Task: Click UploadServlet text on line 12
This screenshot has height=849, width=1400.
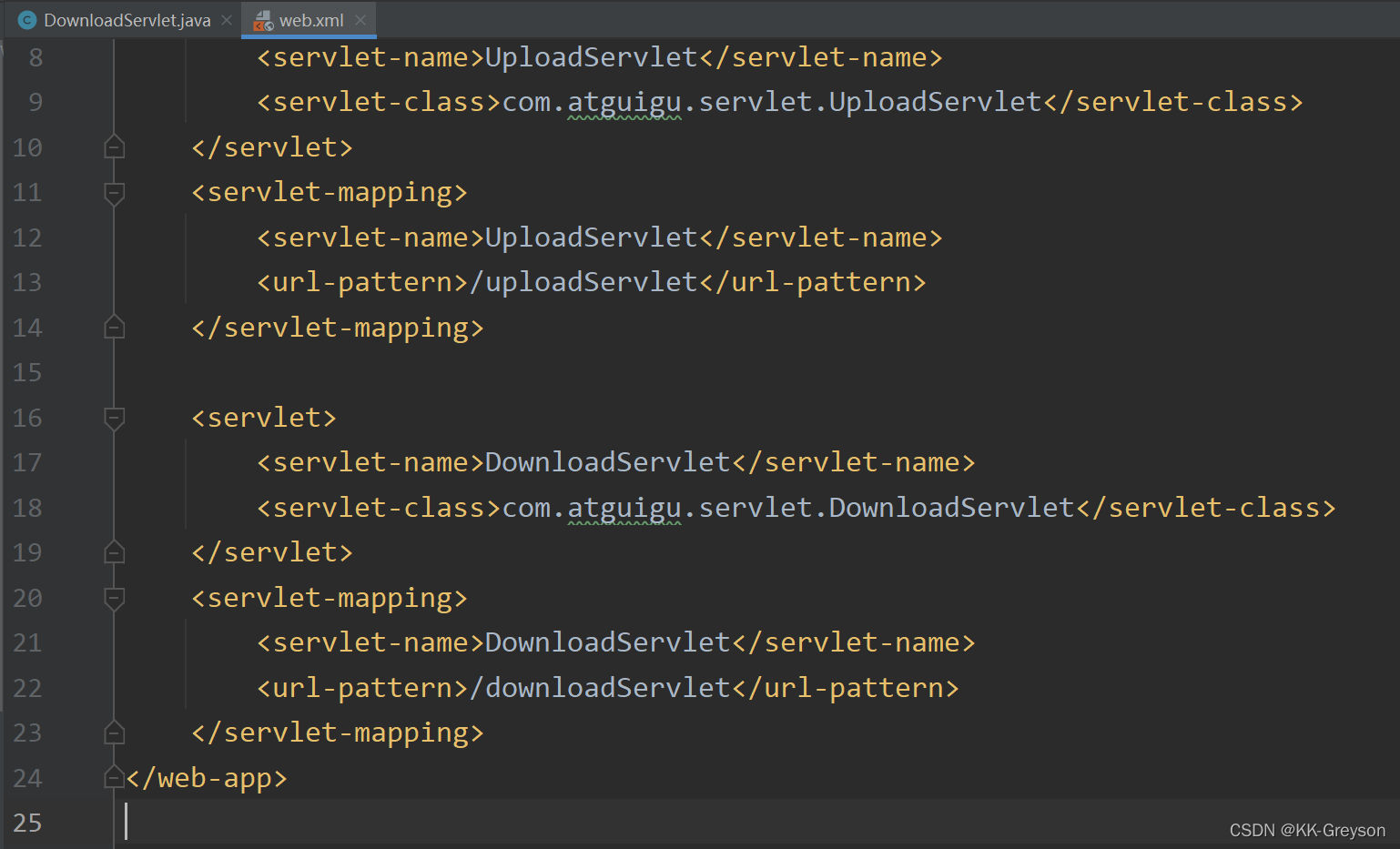Action: click(591, 238)
